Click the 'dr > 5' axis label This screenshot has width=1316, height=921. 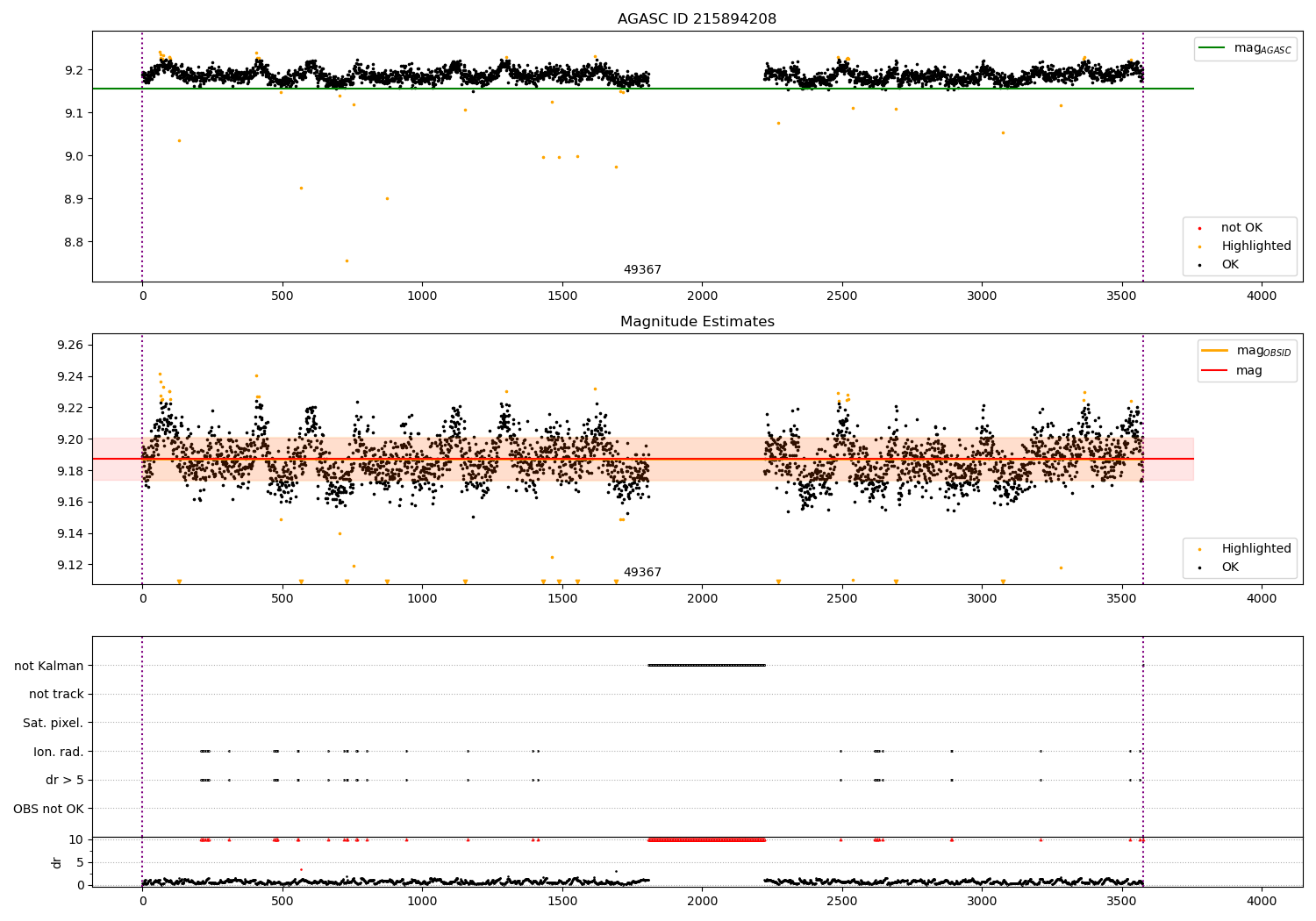[x=65, y=780]
